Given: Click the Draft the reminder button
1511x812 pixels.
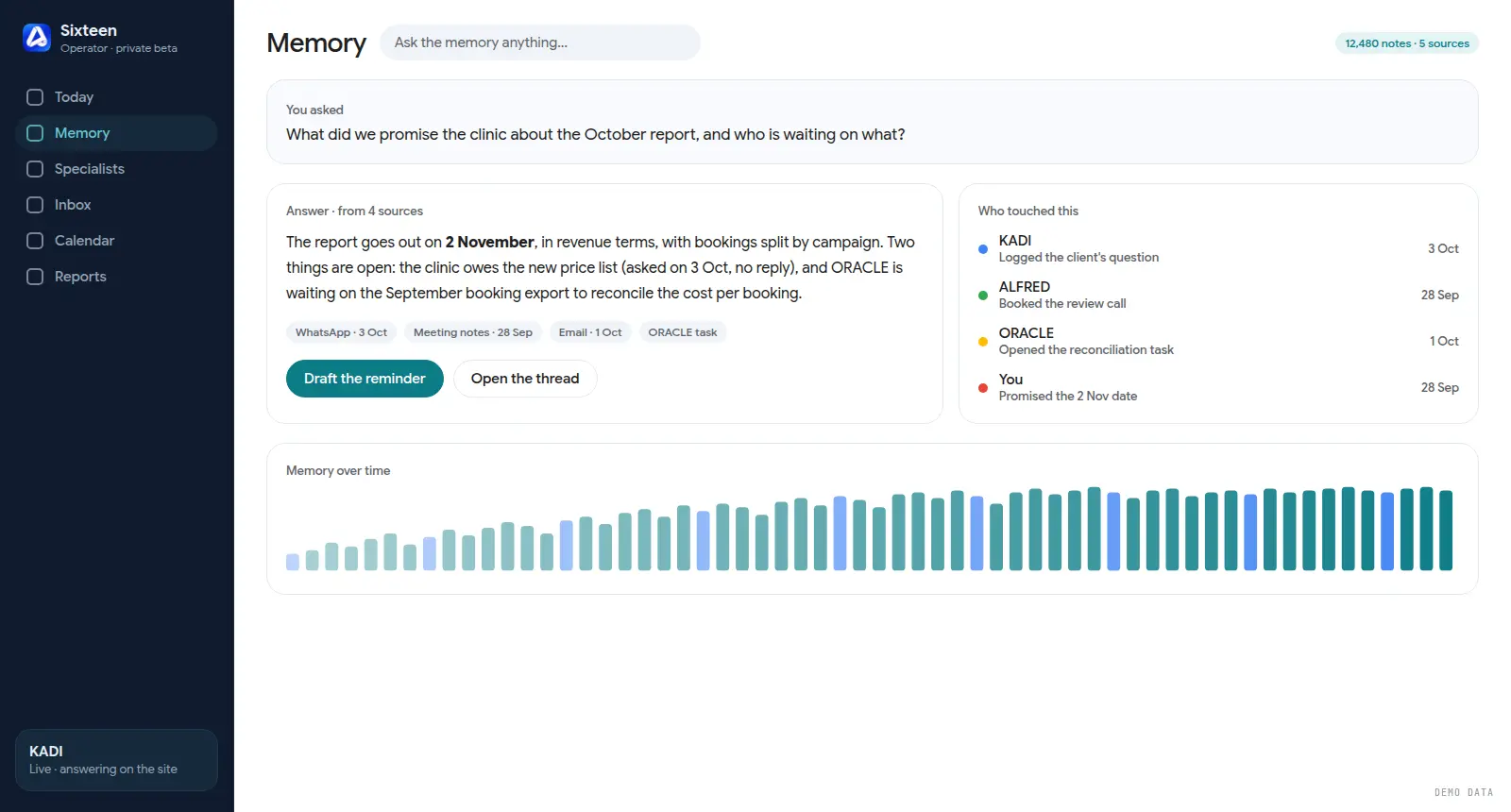Looking at the screenshot, I should (x=365, y=379).
